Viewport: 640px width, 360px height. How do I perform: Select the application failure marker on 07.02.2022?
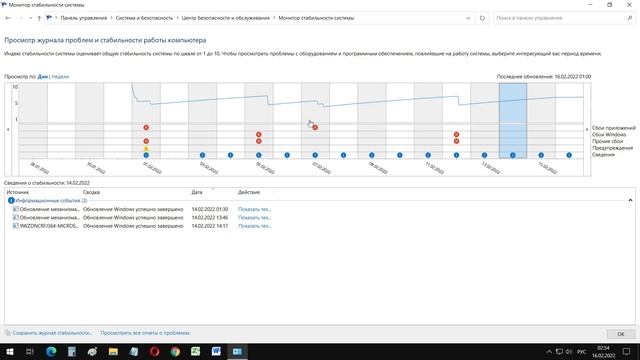point(315,128)
